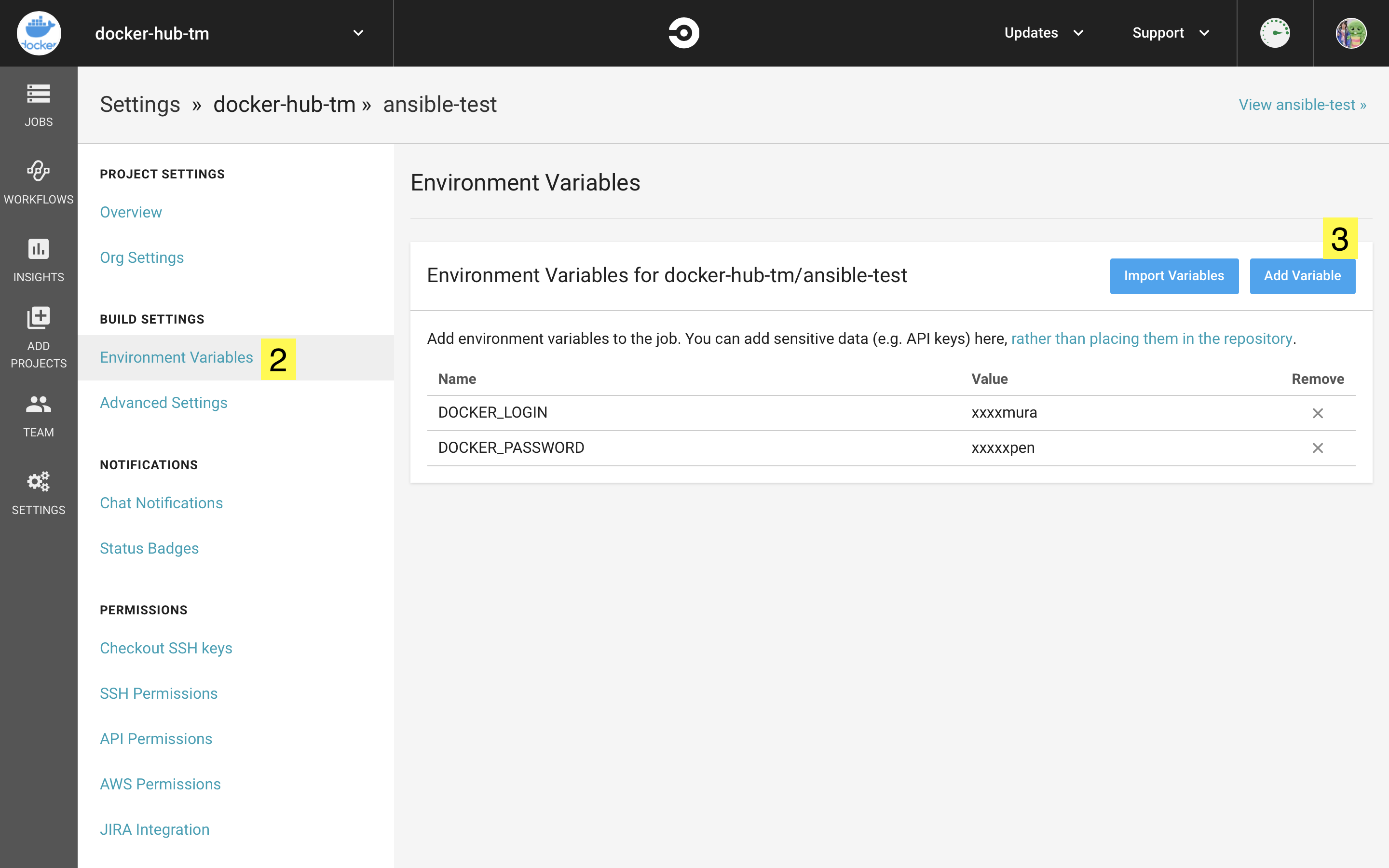This screenshot has width=1389, height=868.
Task: Click the xxxxxpen value cell
Action: (1003, 448)
